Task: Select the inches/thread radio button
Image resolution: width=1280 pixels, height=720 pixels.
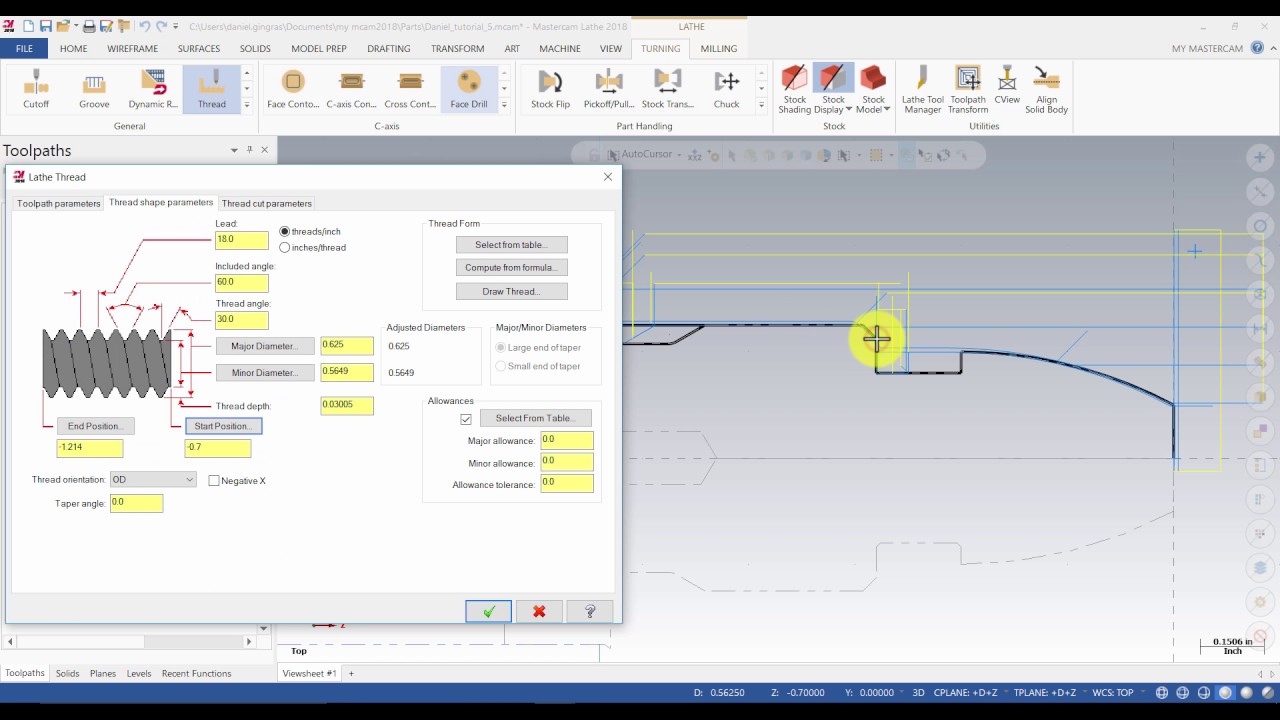Action: 285,247
